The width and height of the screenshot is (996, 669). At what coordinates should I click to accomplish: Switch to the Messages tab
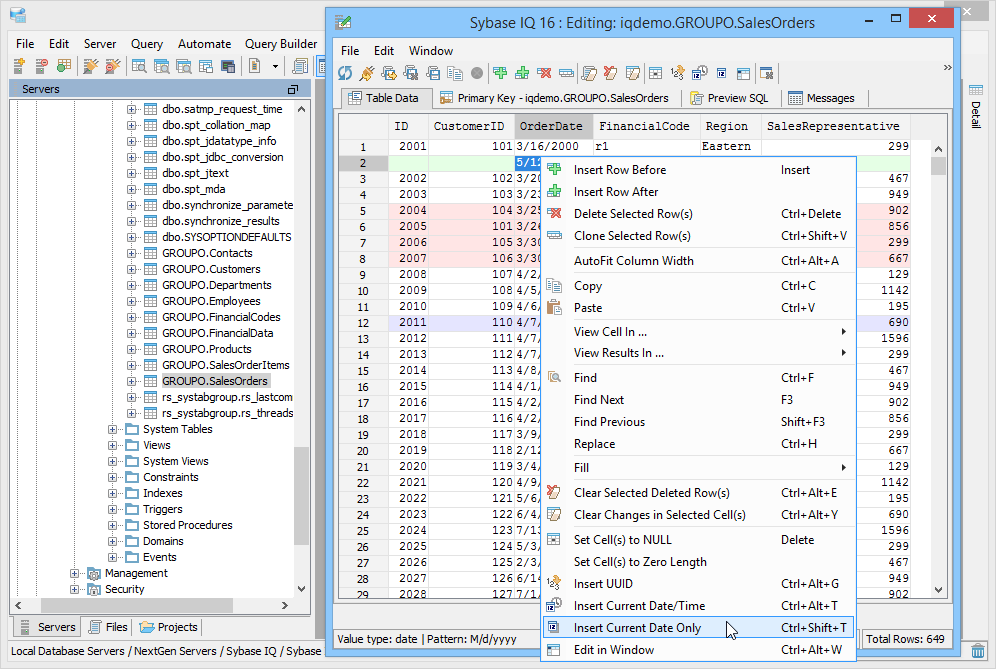point(822,98)
